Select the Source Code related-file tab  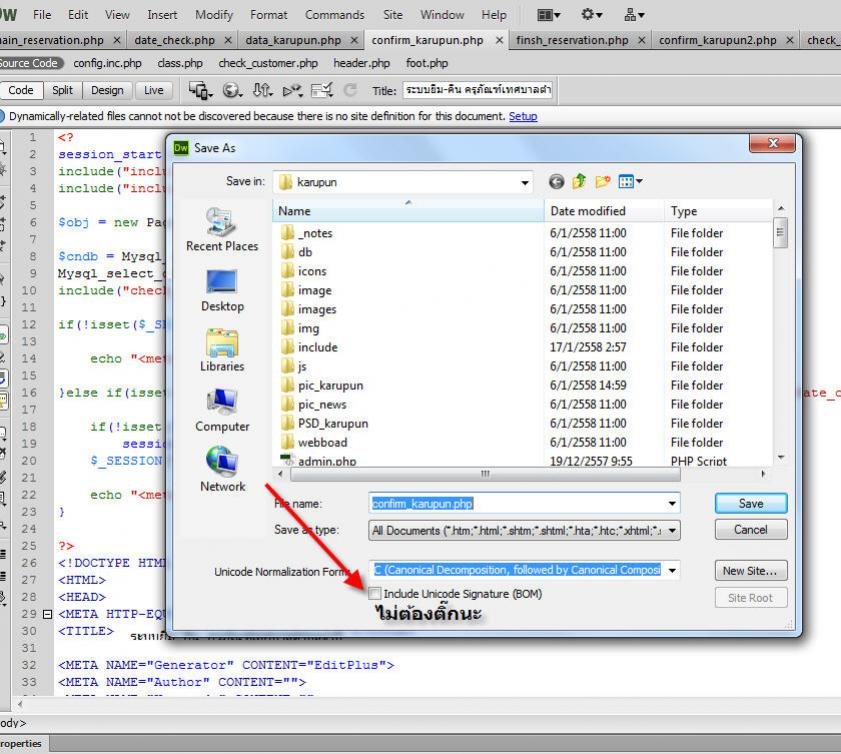point(29,63)
